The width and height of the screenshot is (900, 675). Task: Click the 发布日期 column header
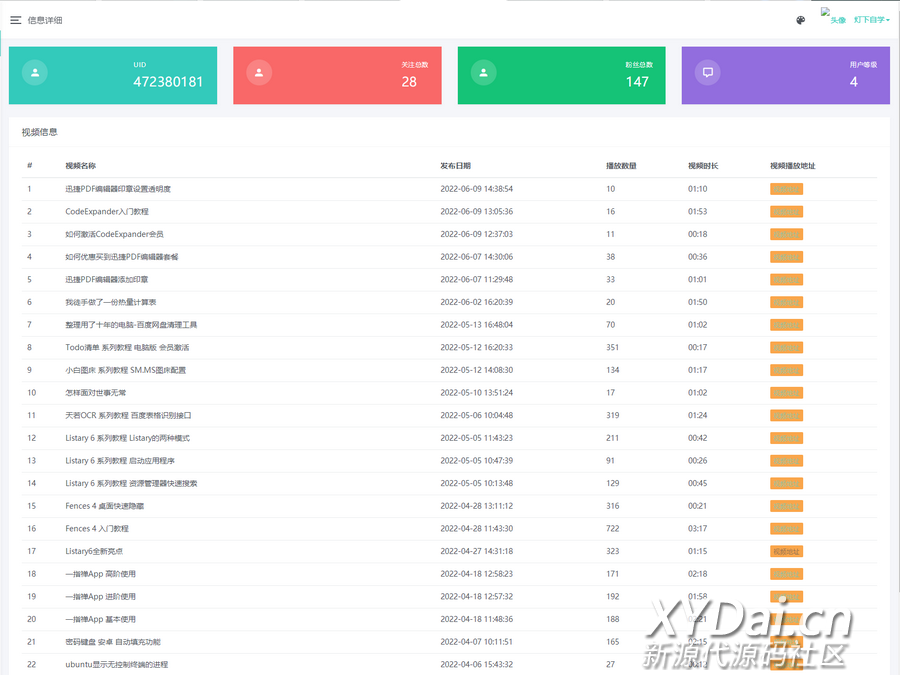455,166
